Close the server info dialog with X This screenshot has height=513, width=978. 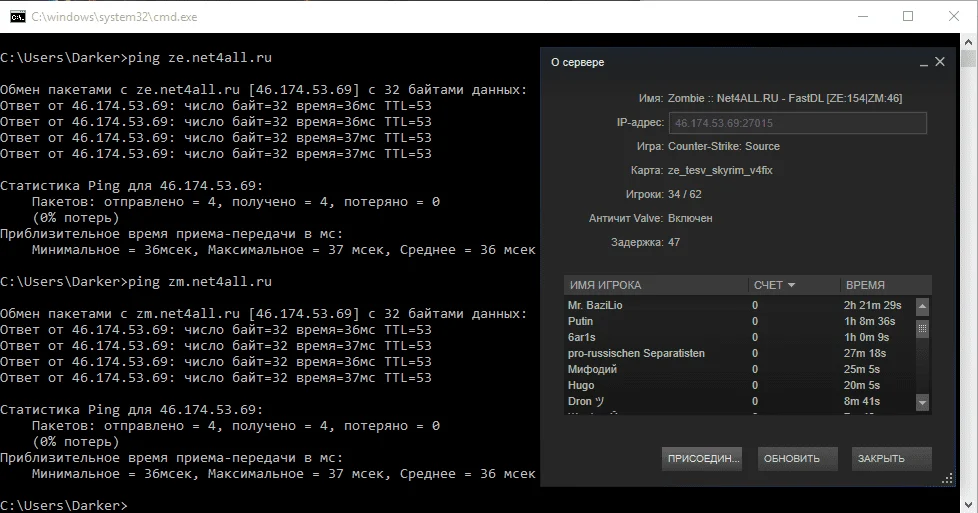(940, 62)
